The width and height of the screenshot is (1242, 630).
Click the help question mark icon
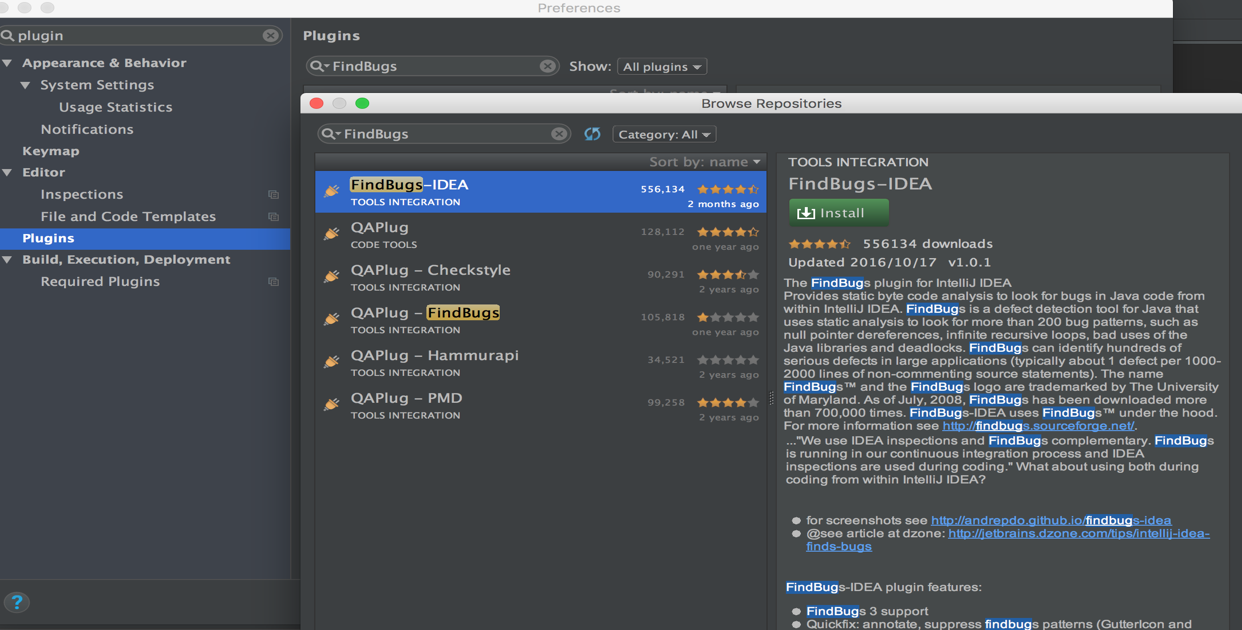point(17,602)
